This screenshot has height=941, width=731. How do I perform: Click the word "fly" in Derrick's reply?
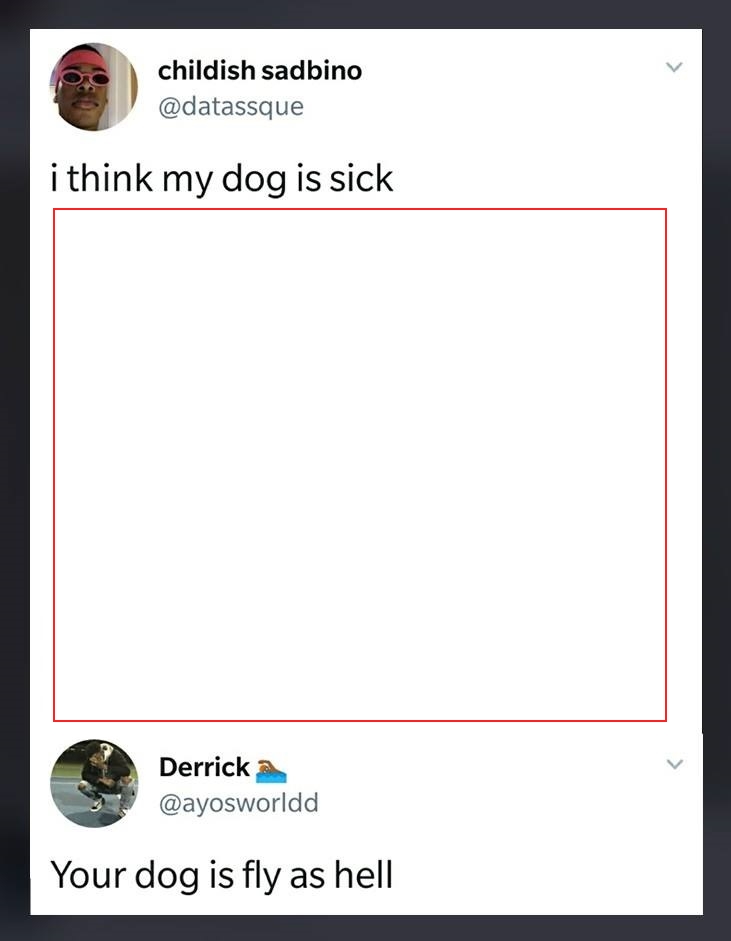(262, 875)
